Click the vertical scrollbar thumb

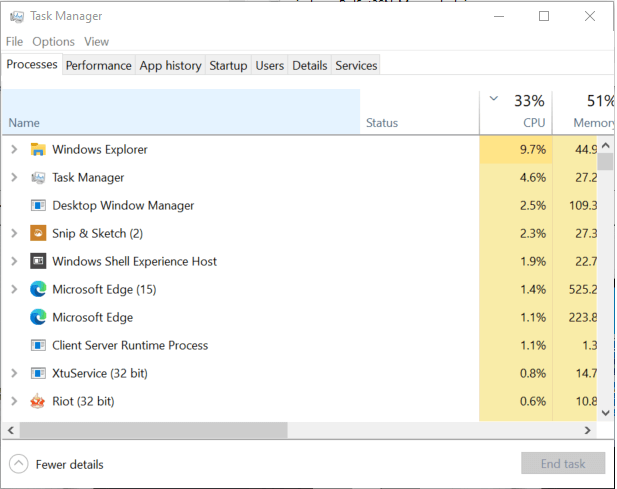tap(606, 162)
